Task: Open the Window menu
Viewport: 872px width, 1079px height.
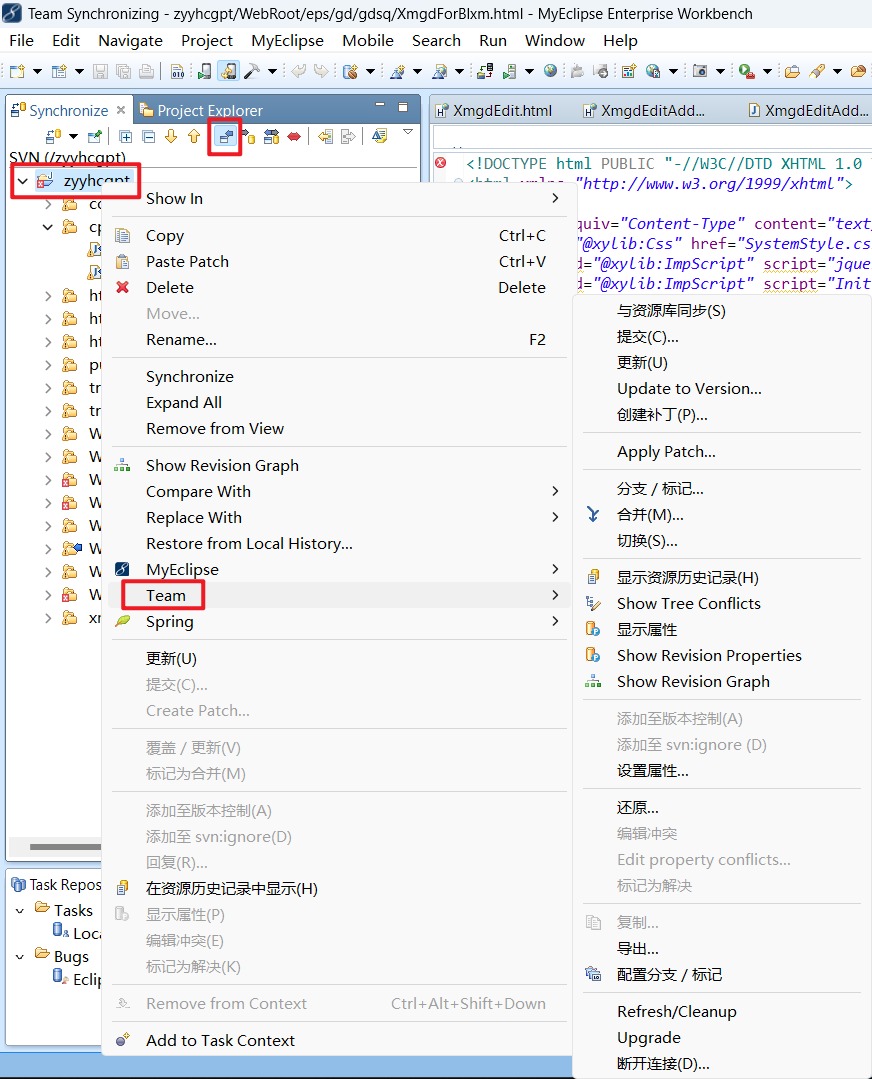Action: point(555,41)
